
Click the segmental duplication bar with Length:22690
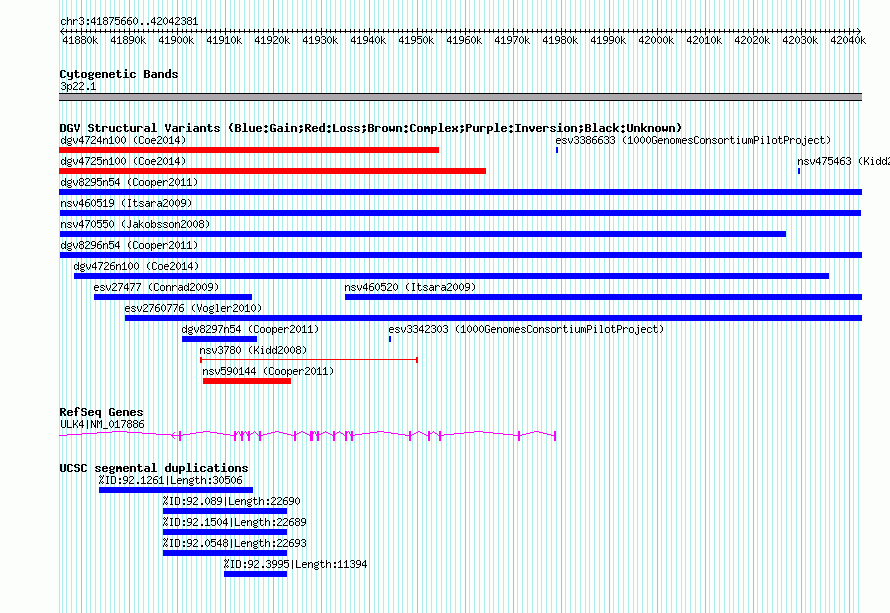(225, 511)
